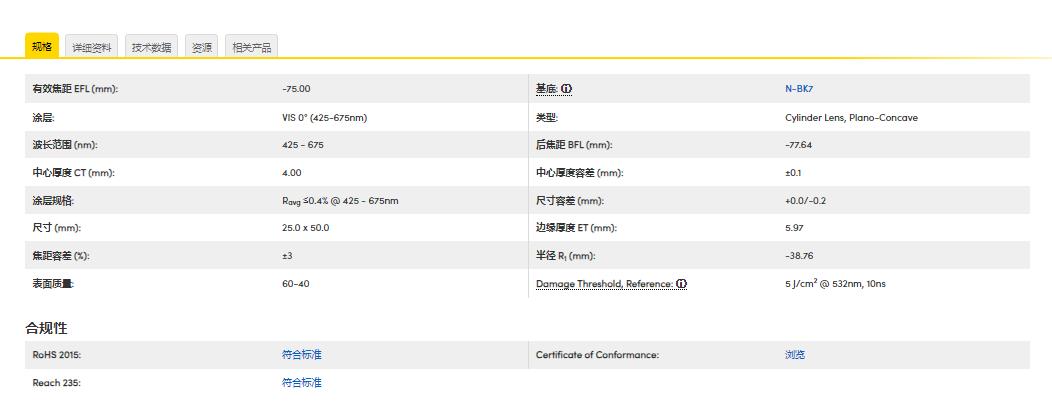Show the 相关产品 tab
This screenshot has width=1052, height=417.
point(251,47)
